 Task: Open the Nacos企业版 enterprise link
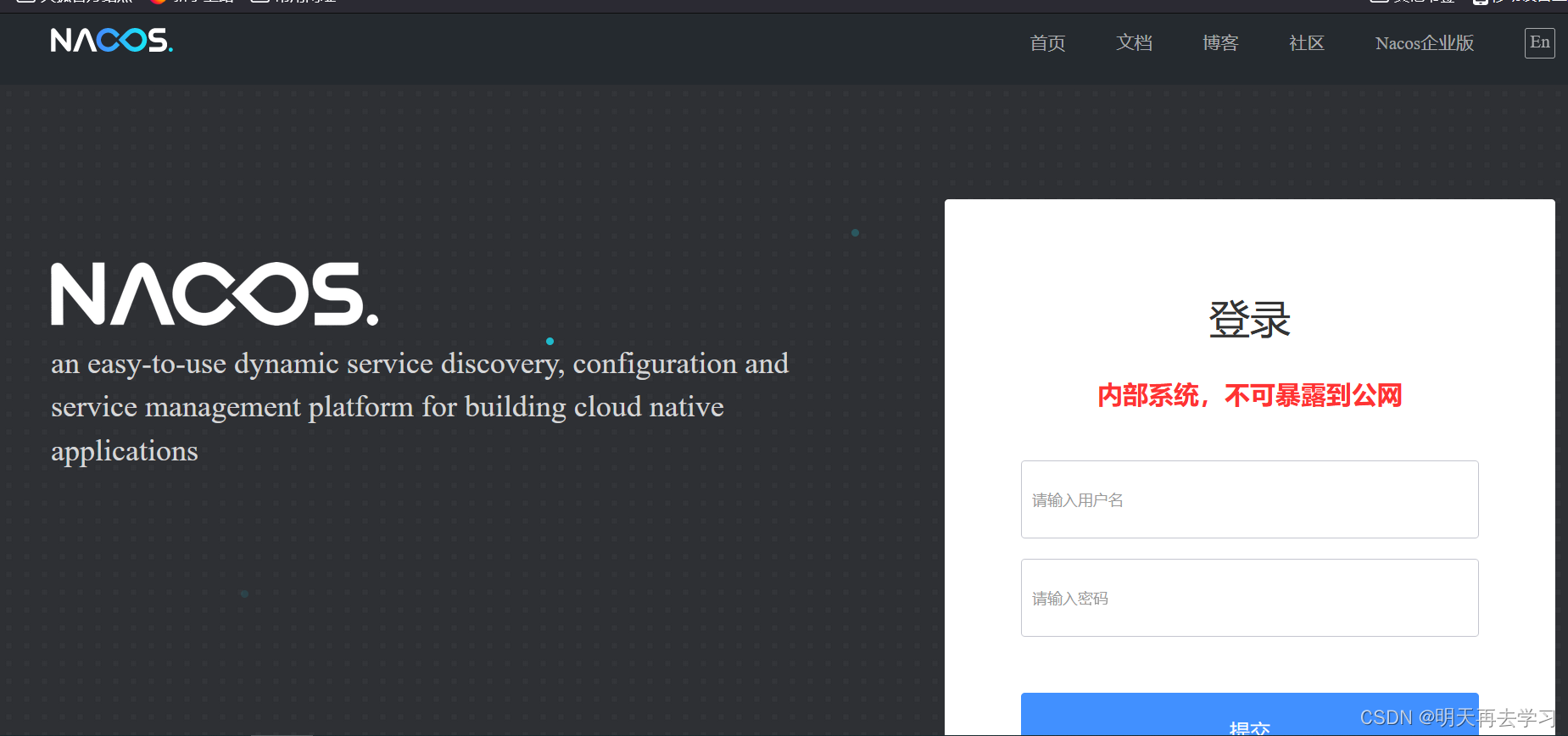point(1425,43)
